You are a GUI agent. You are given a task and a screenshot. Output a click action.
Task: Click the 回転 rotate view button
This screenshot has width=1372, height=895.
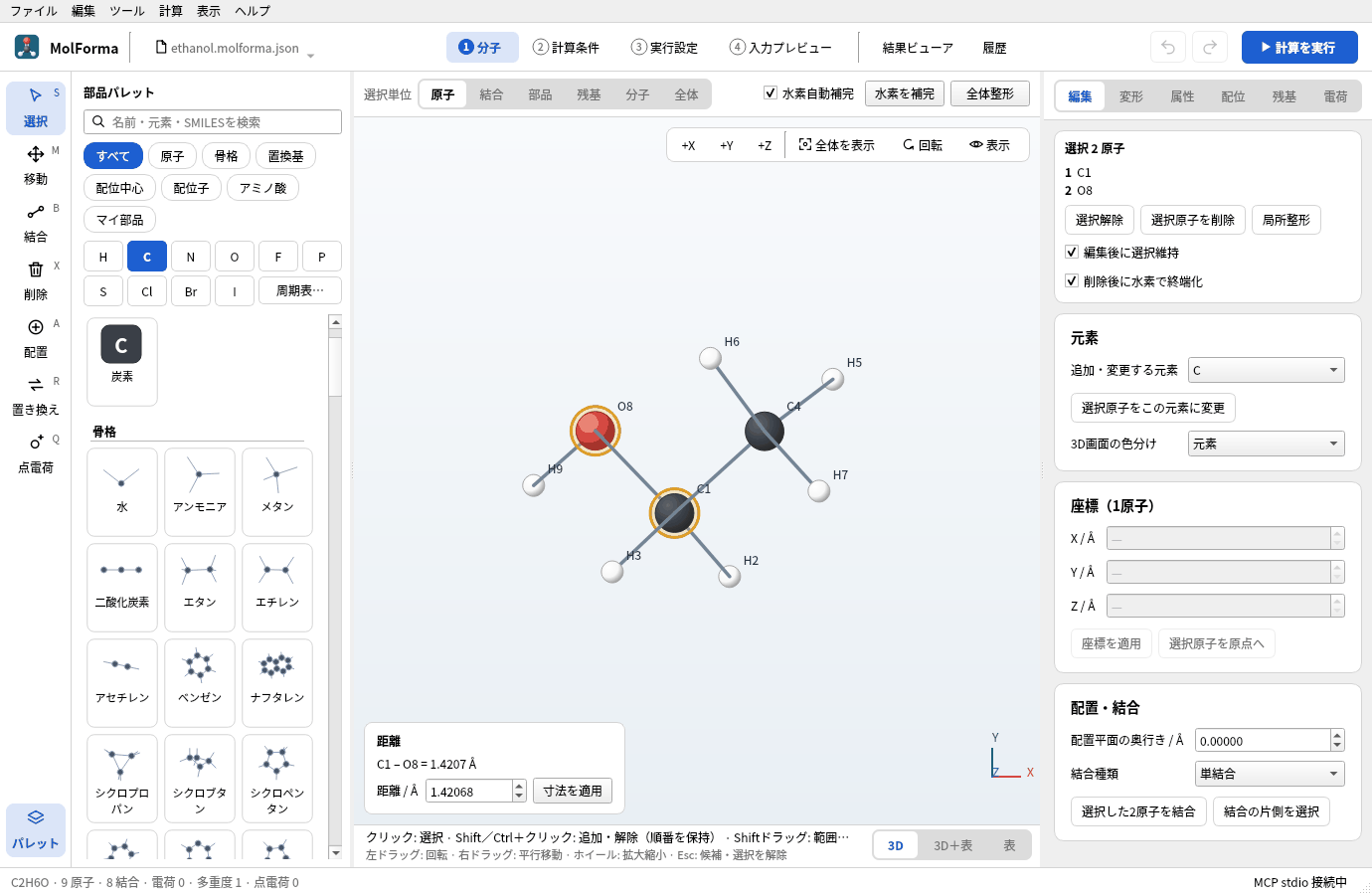923,145
